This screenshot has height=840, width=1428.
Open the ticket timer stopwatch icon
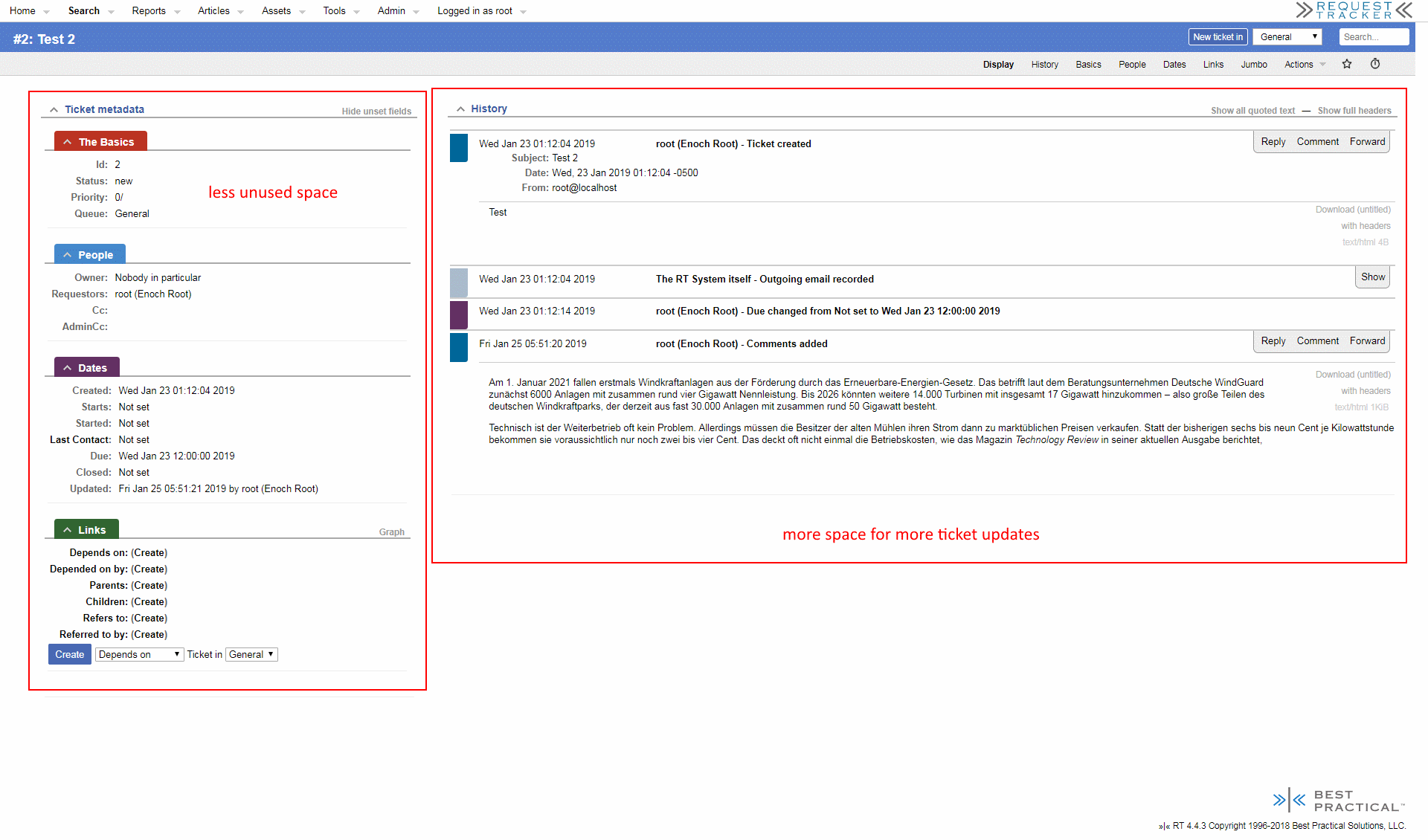point(1375,64)
